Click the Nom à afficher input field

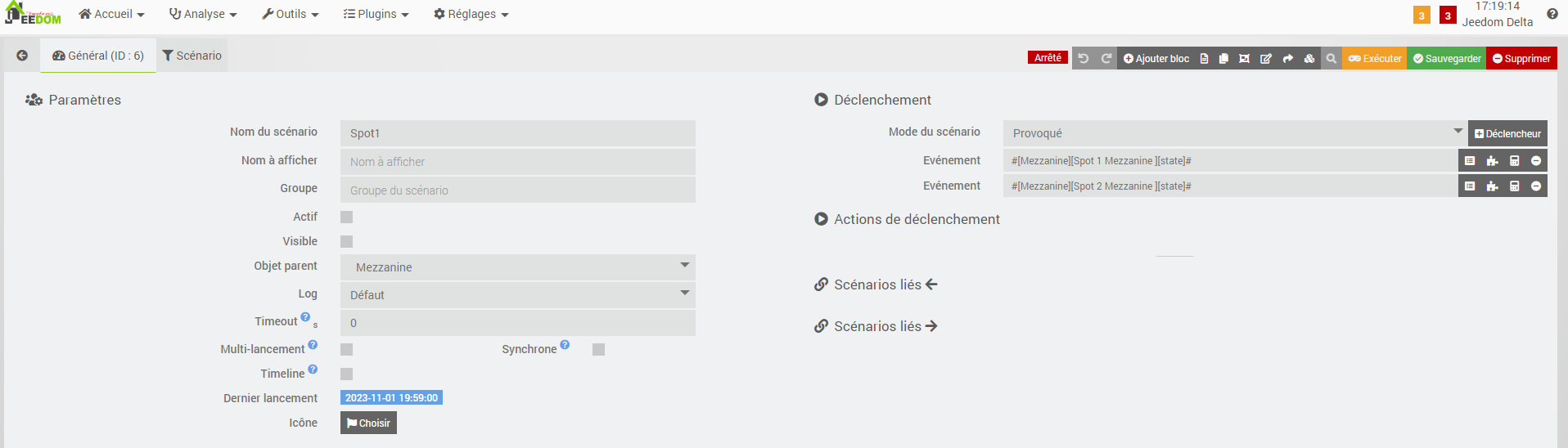click(518, 162)
